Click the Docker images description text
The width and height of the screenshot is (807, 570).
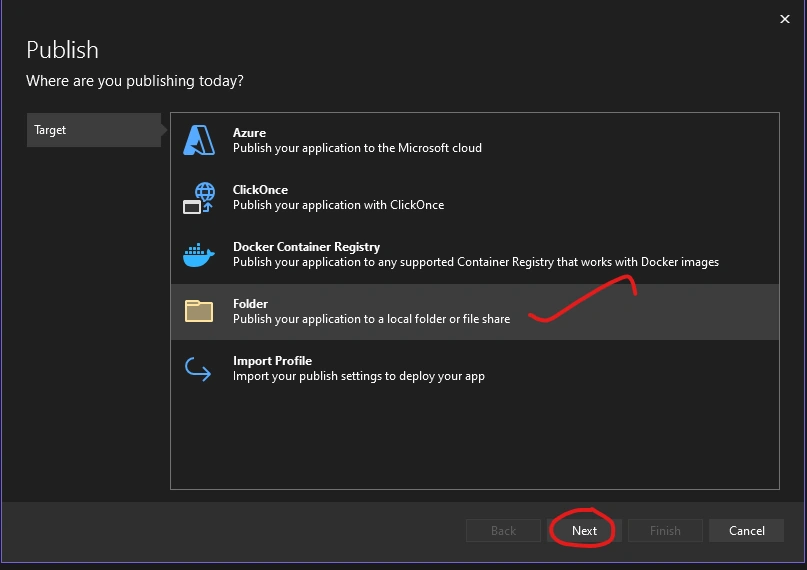click(x=476, y=262)
